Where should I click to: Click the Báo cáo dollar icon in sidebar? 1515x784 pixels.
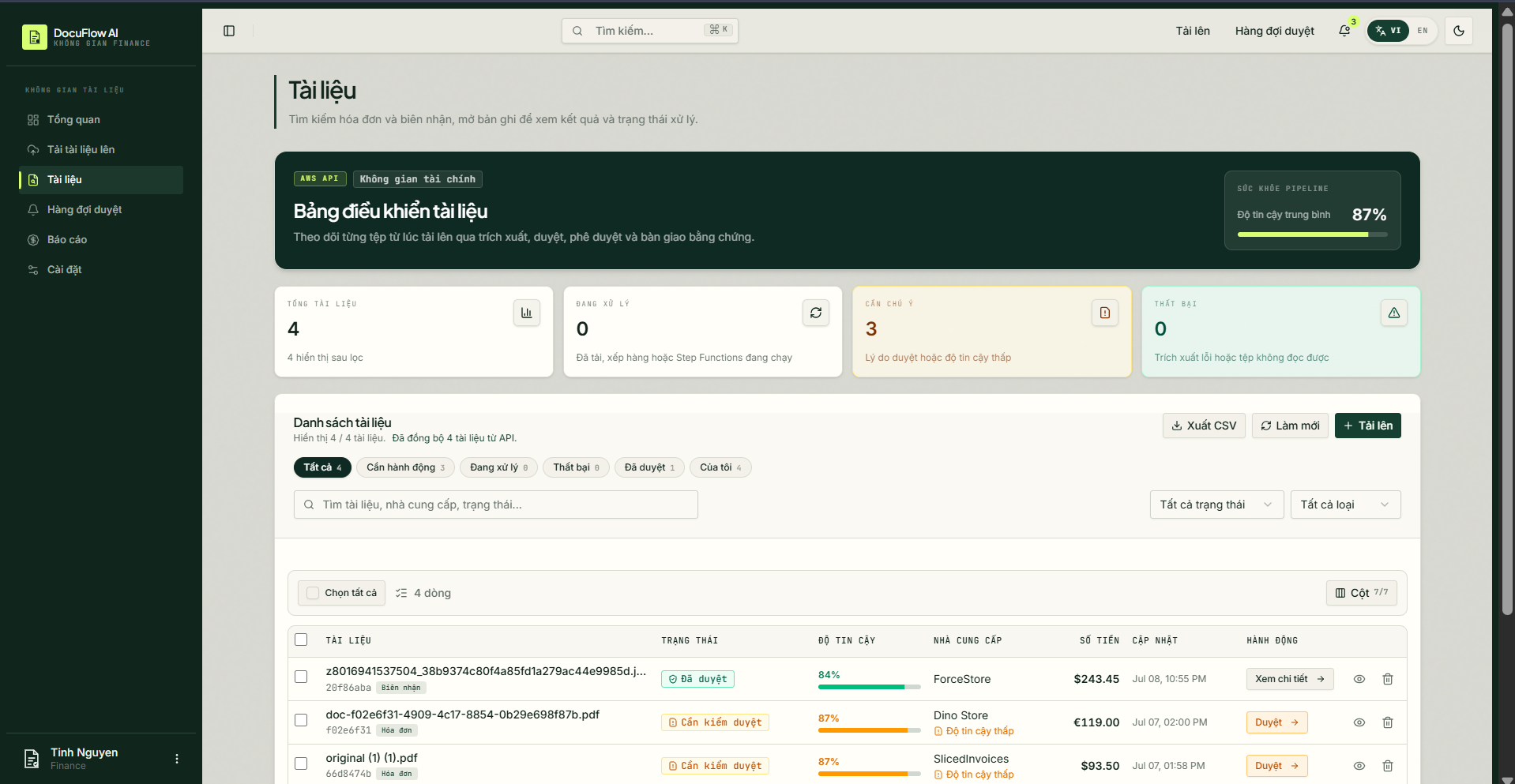pyautogui.click(x=33, y=240)
